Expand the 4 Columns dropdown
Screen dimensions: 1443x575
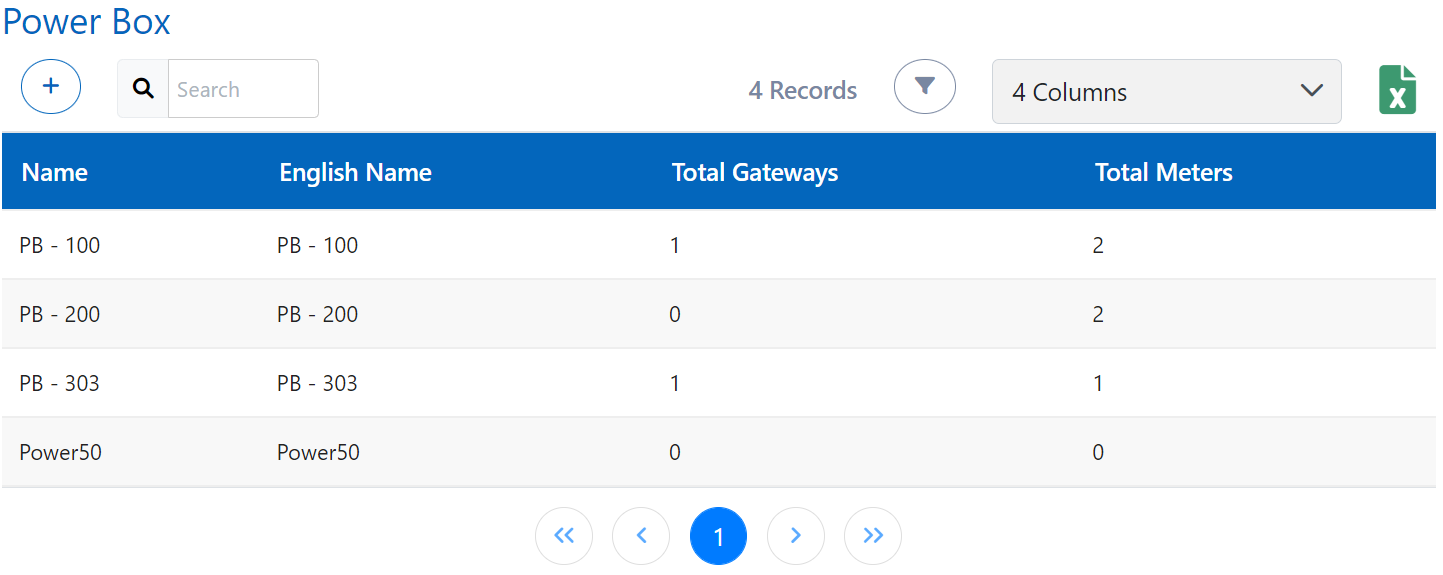tap(1166, 92)
